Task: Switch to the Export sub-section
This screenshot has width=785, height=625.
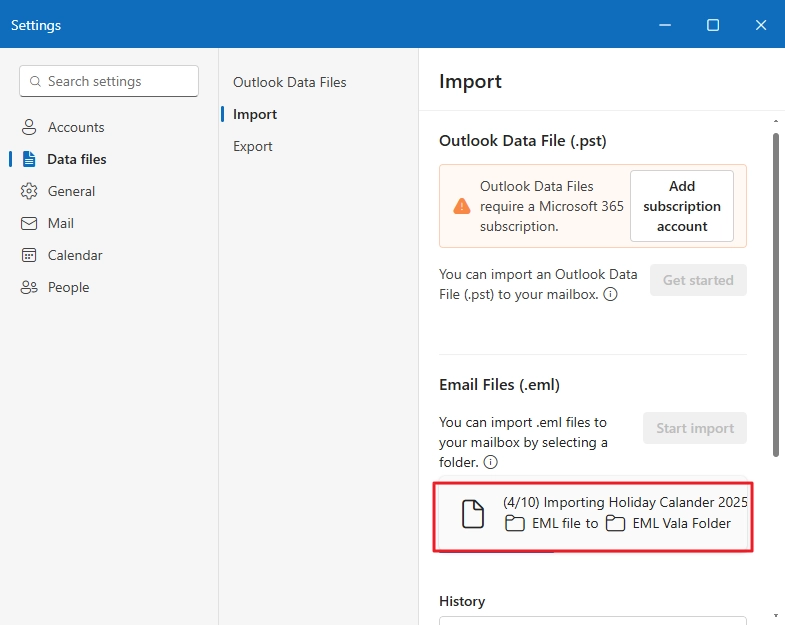Action: 252,146
